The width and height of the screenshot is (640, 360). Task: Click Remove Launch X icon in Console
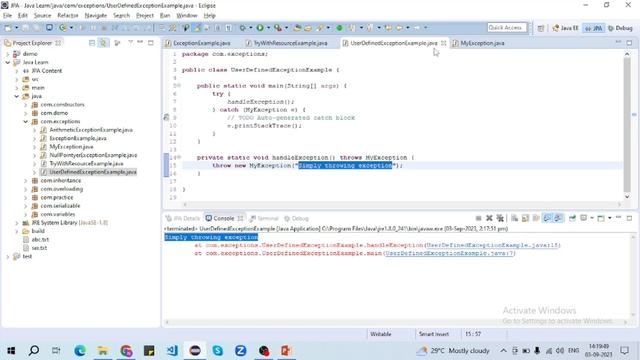click(489, 218)
